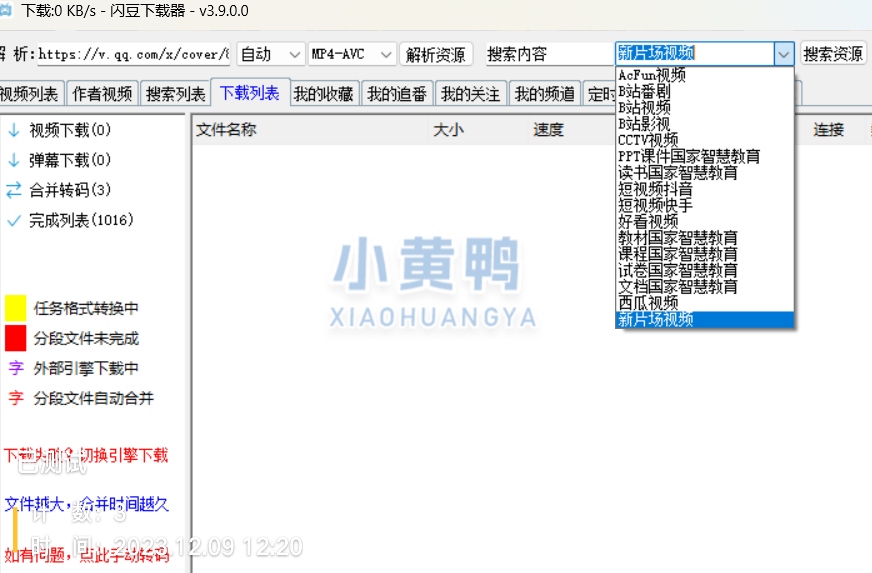This screenshot has height=573, width=872.
Task: Click 如有问题,点此手动转码 link
Action: pos(86,554)
